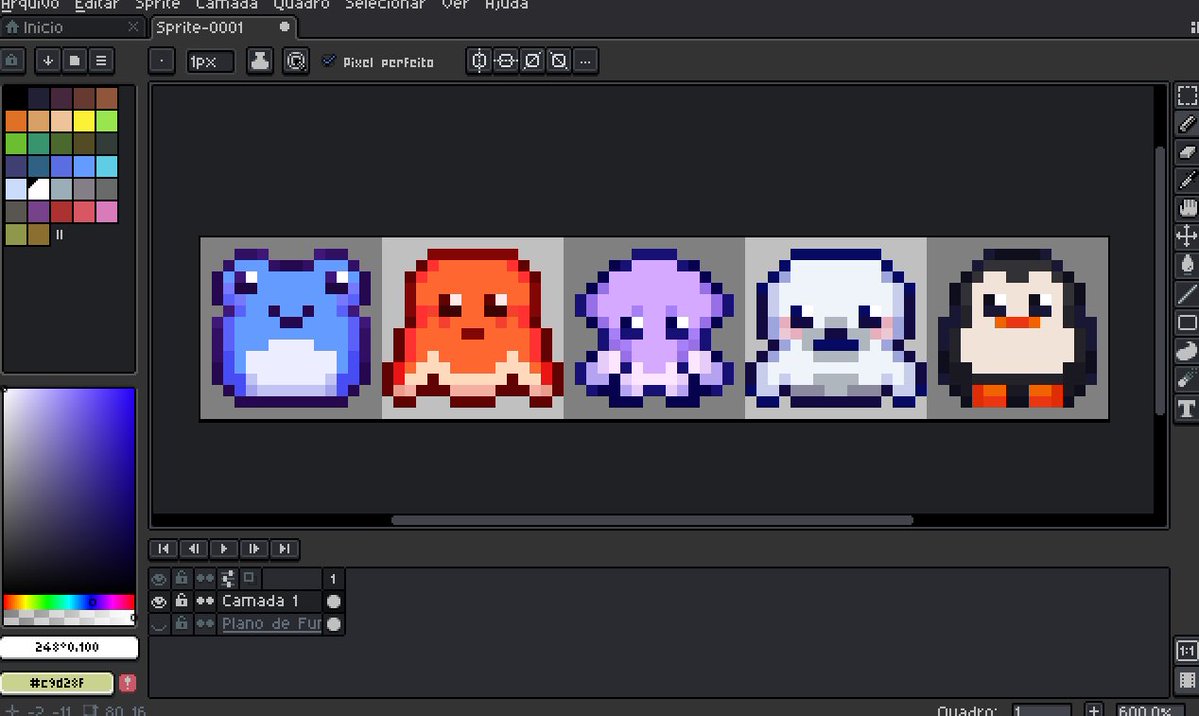The height and width of the screenshot is (716, 1199).
Task: Click the foreground color #c9d28f field
Action: click(x=57, y=682)
